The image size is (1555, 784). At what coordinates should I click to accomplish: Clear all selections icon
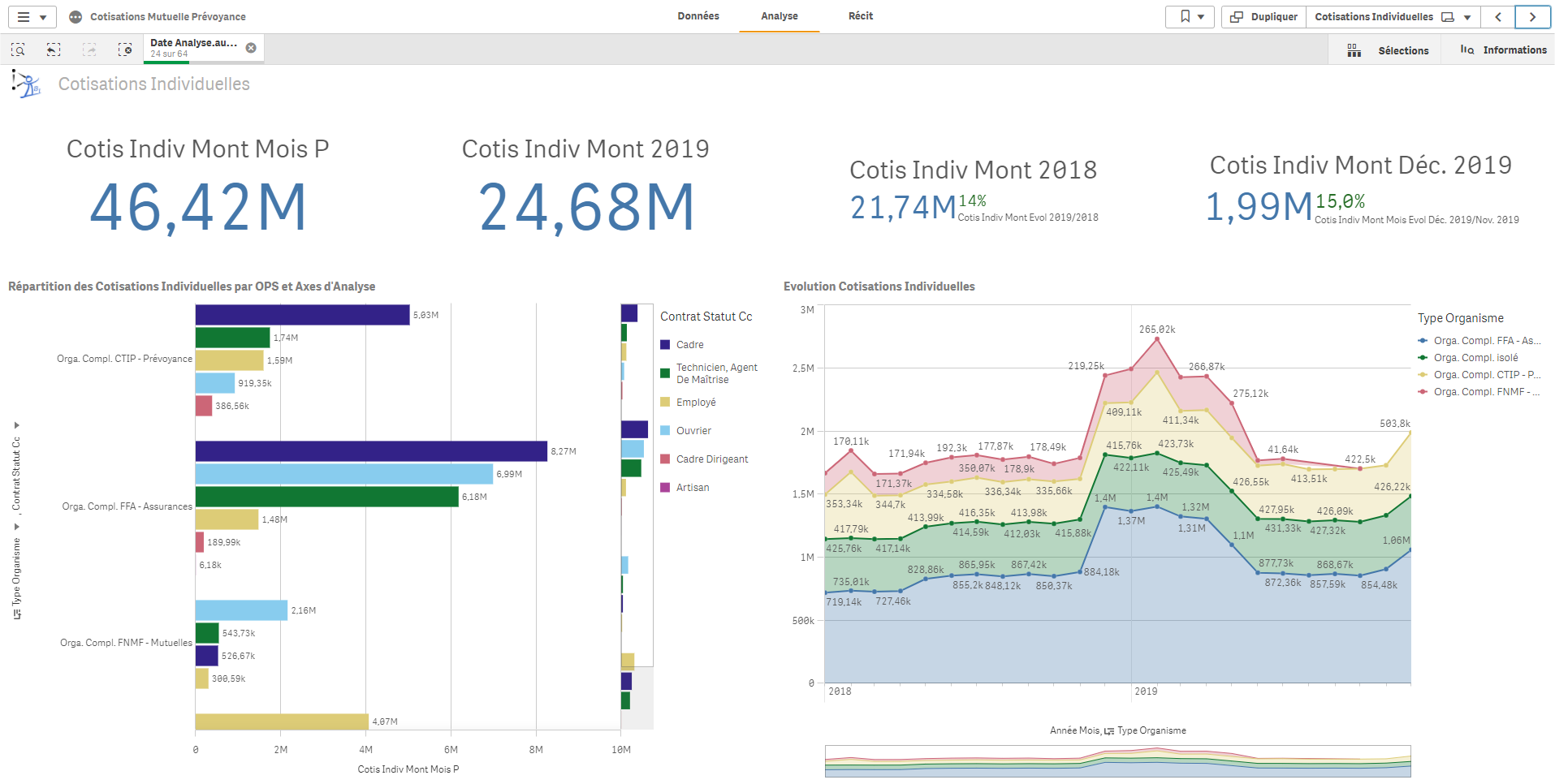(x=125, y=50)
